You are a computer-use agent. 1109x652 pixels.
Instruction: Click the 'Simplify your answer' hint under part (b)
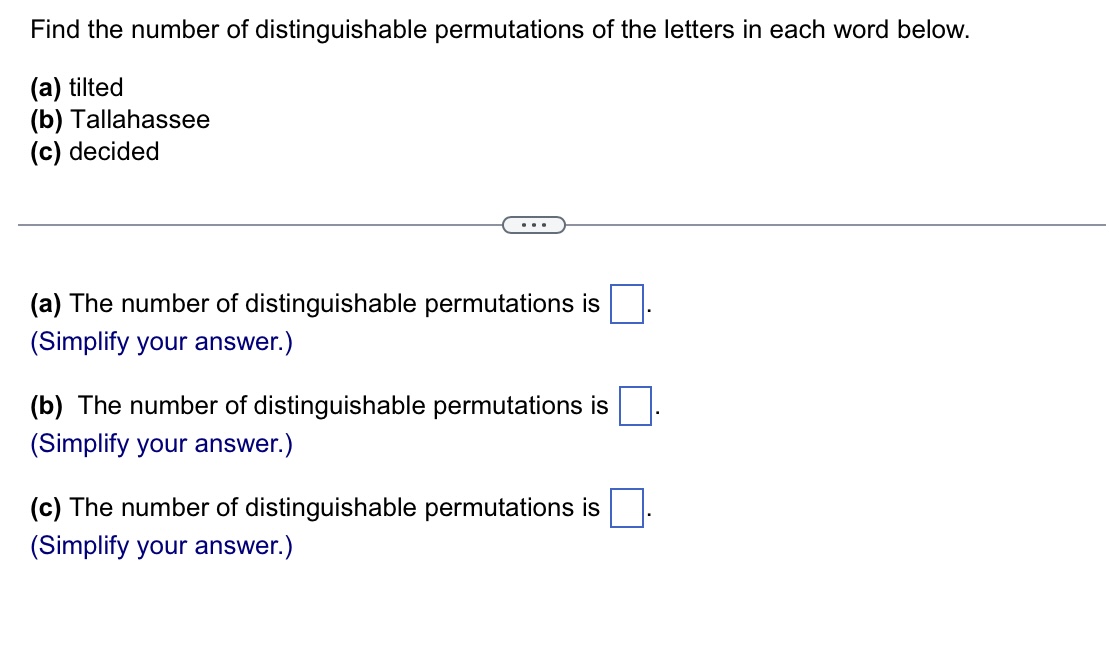pos(160,444)
